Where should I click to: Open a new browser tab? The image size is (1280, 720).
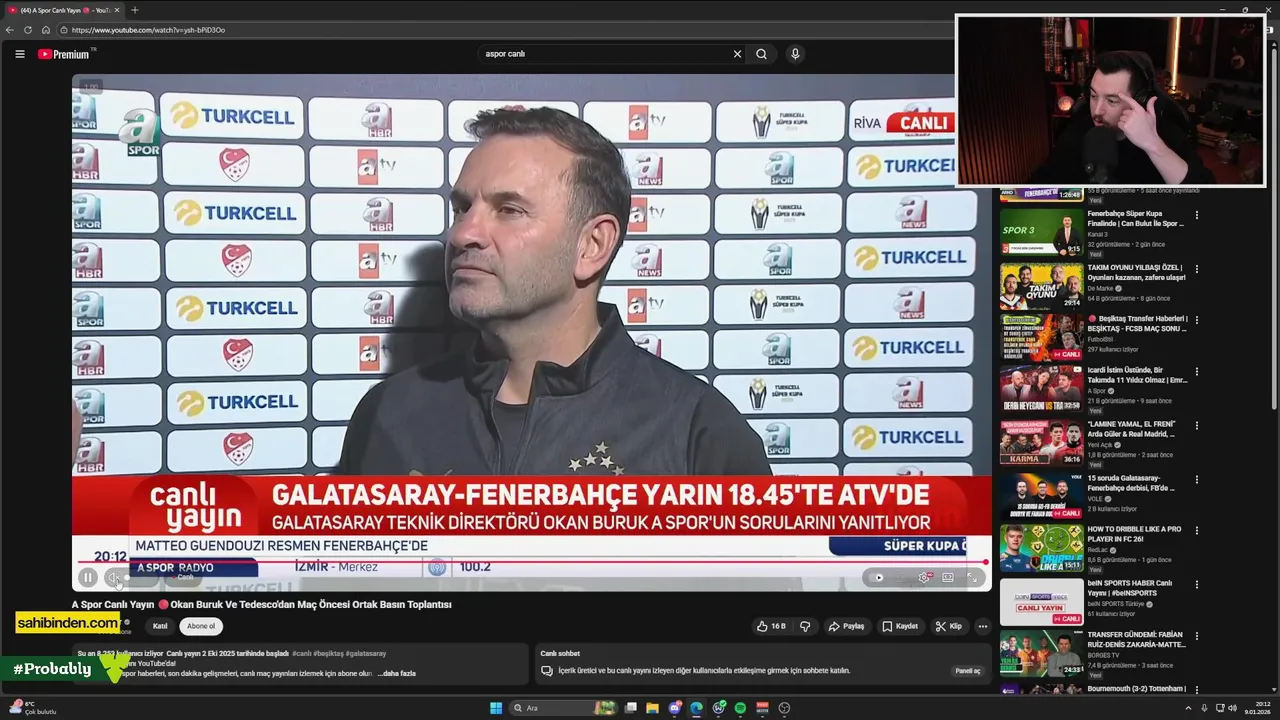135,10
